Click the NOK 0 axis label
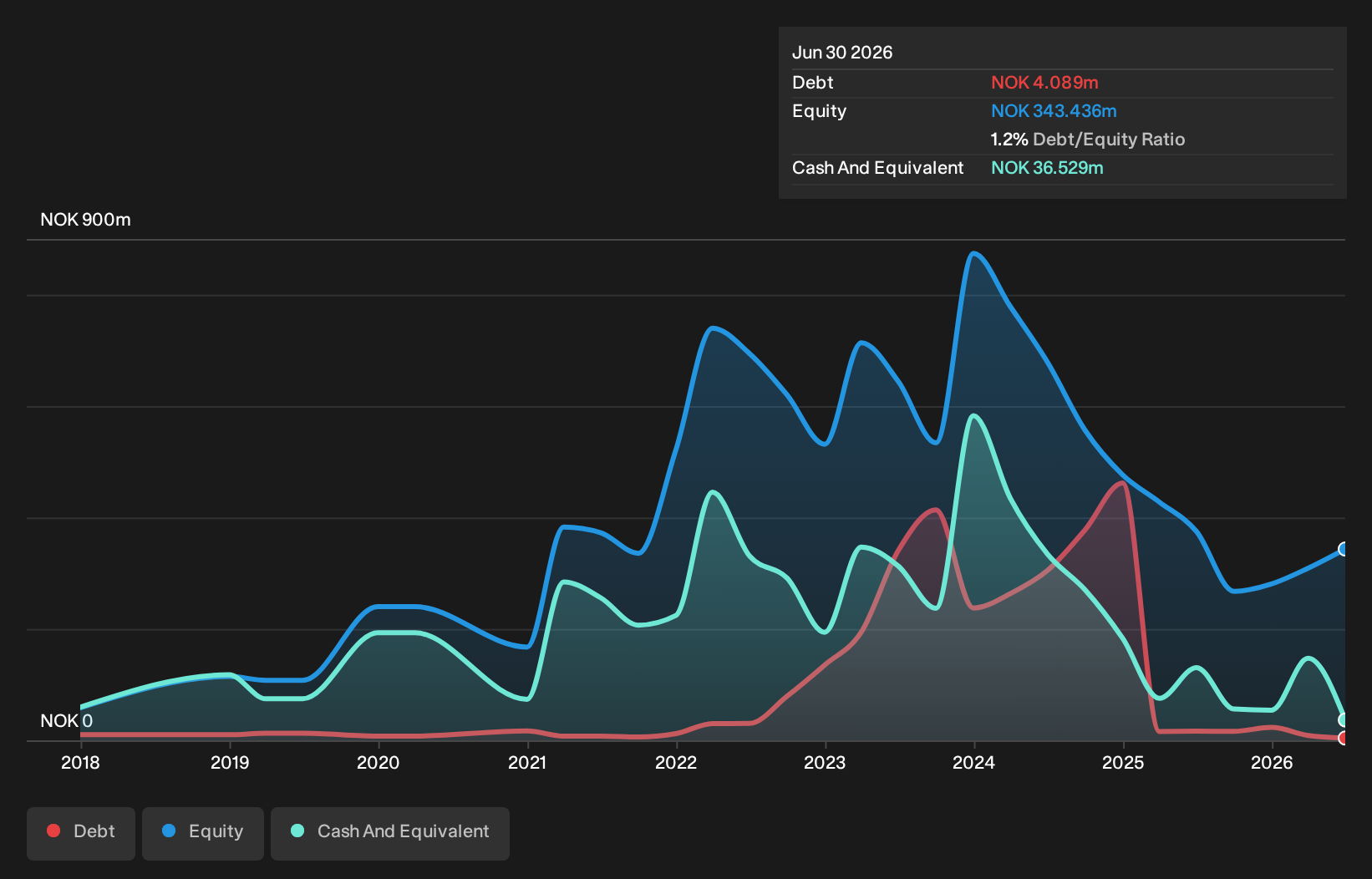This screenshot has height=879, width=1372. point(67,720)
